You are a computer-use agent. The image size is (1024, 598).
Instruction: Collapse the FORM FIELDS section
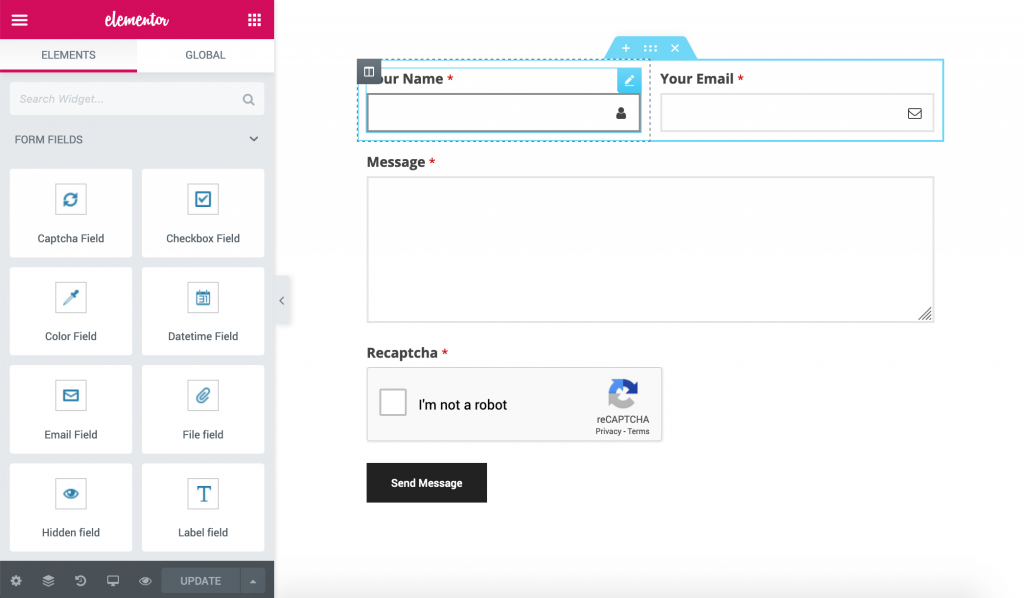253,140
